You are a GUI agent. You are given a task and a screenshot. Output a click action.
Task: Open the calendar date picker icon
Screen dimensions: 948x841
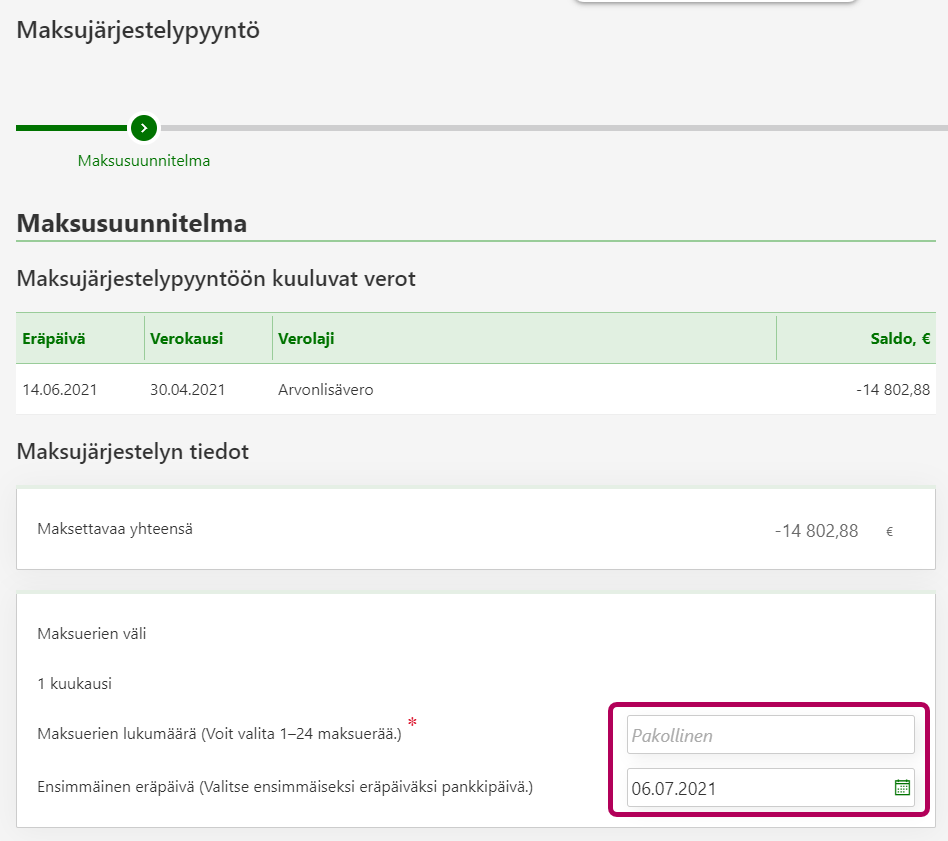pyautogui.click(x=902, y=788)
